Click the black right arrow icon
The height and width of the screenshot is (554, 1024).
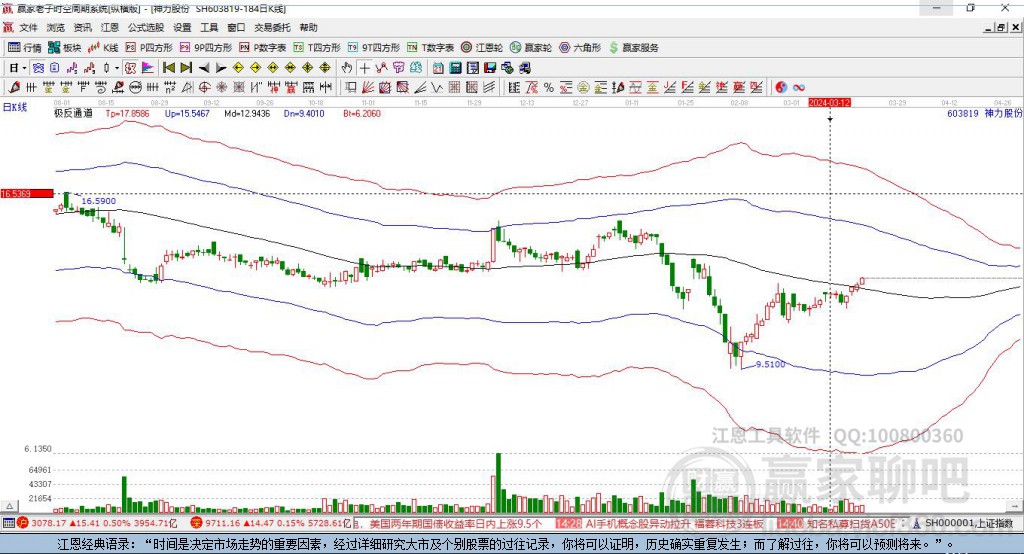[221, 68]
